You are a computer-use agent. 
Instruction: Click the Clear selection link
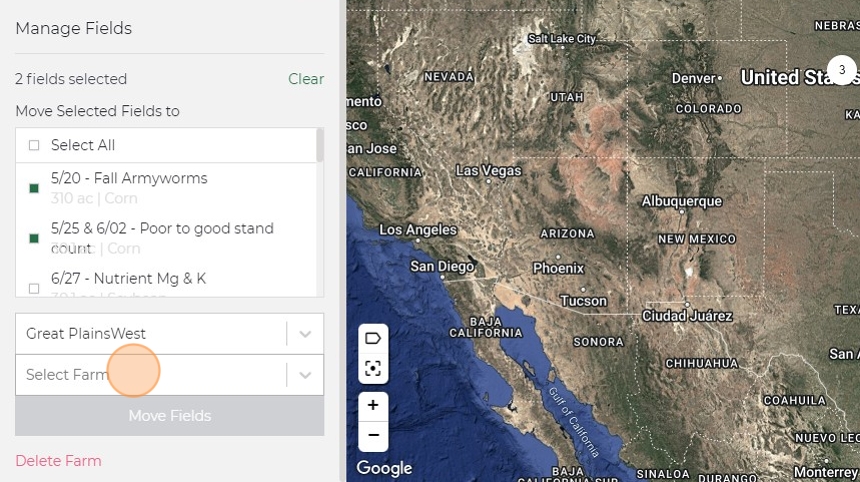click(x=306, y=79)
